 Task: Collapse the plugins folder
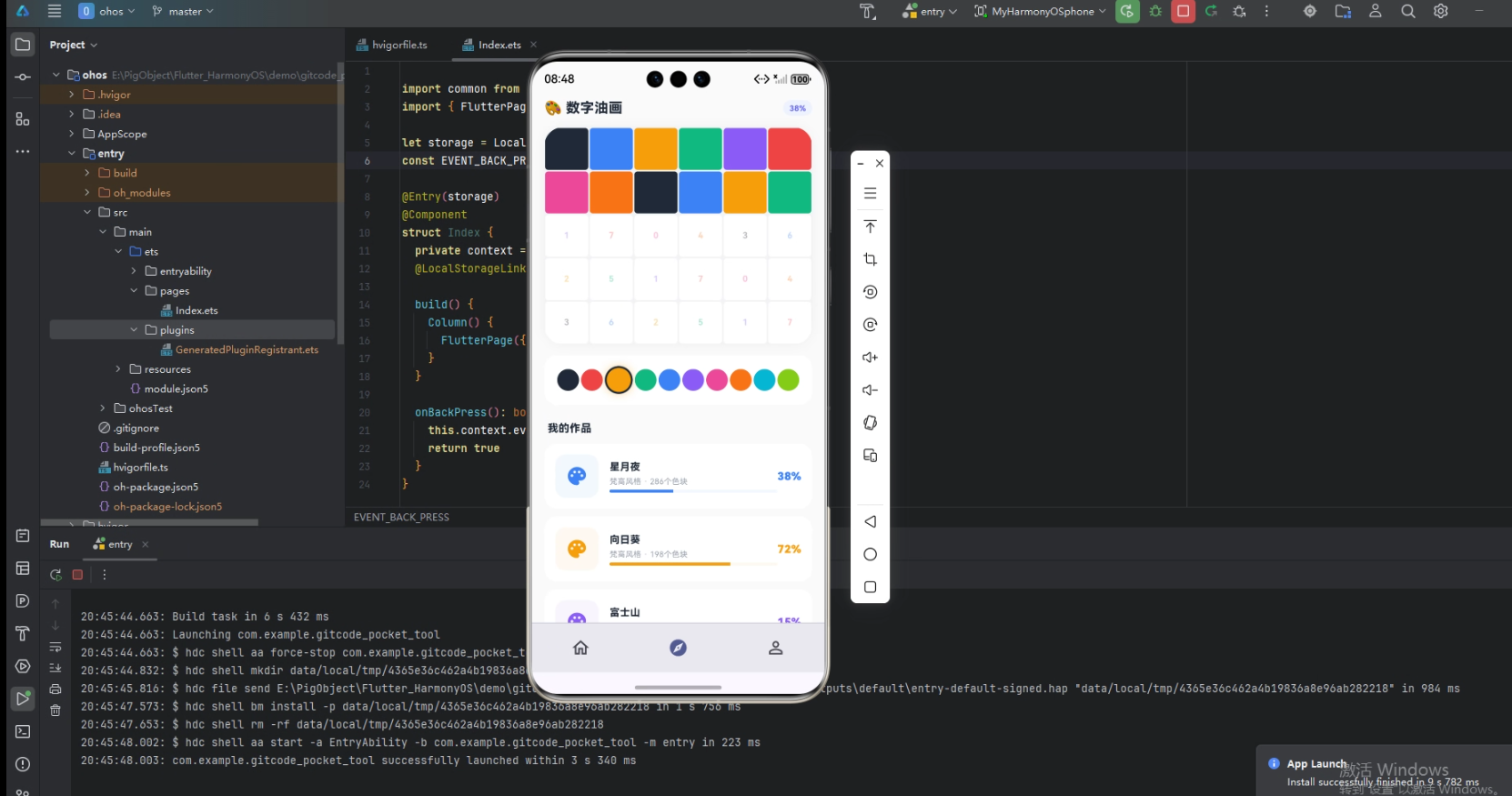[x=134, y=330]
